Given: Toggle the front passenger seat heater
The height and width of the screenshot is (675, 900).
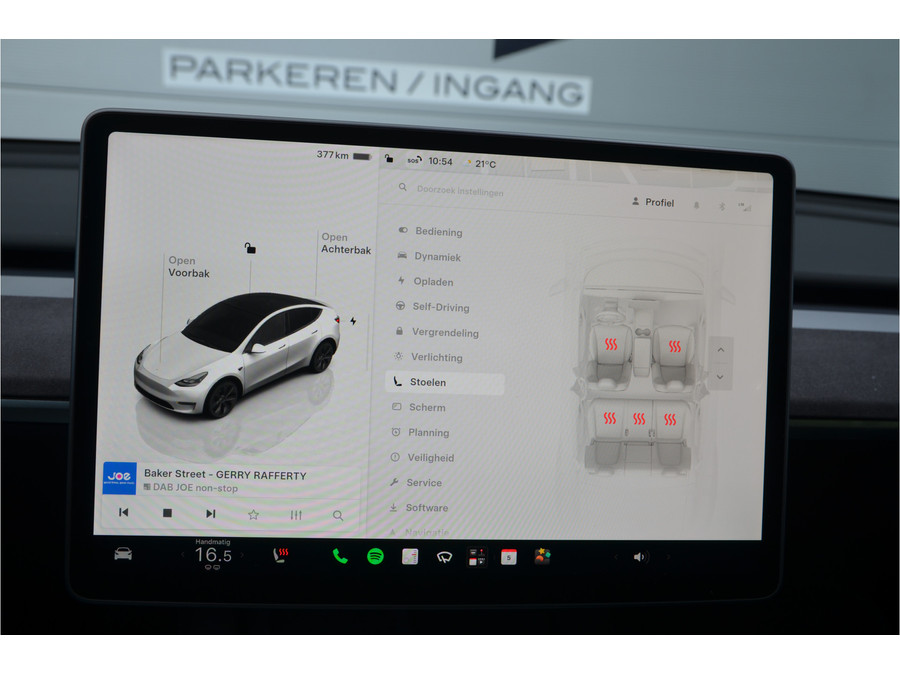Looking at the screenshot, I should click(x=674, y=346).
